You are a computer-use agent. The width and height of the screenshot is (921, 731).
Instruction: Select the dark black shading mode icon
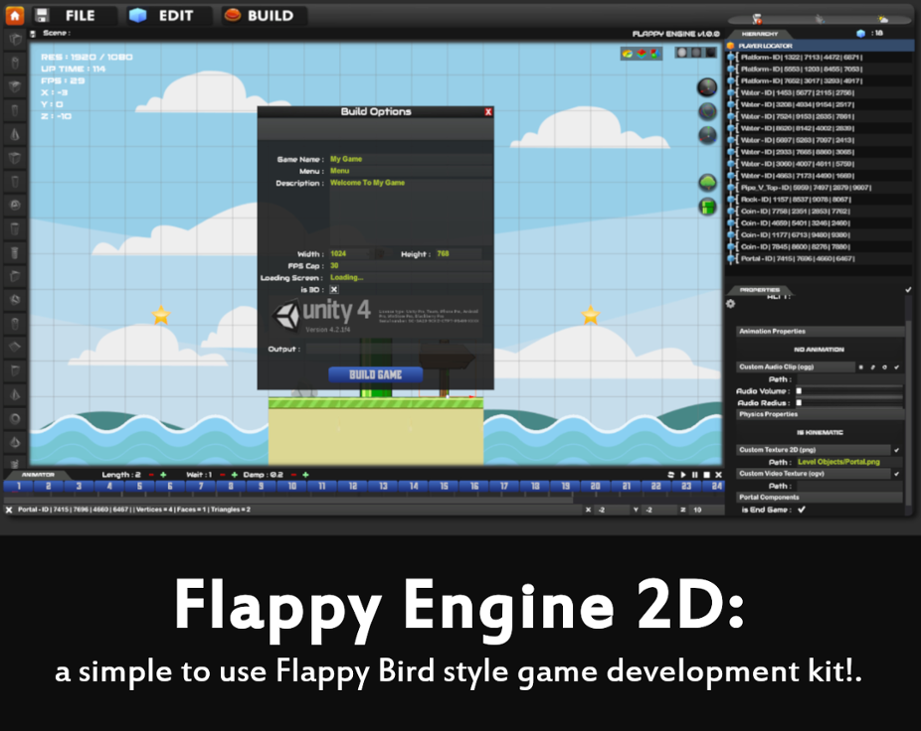point(711,52)
